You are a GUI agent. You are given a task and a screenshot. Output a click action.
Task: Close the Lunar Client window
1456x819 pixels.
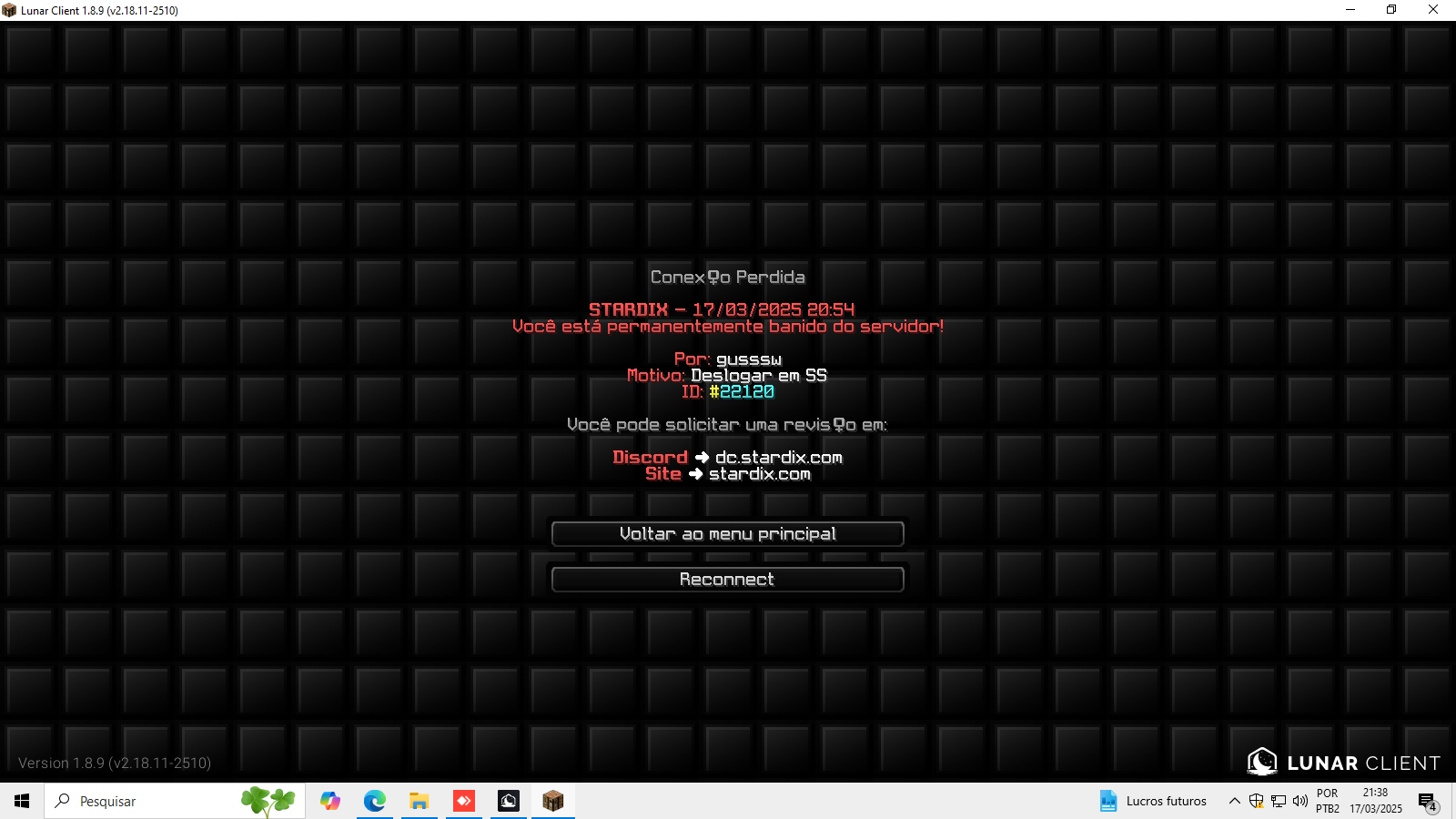pos(1433,10)
